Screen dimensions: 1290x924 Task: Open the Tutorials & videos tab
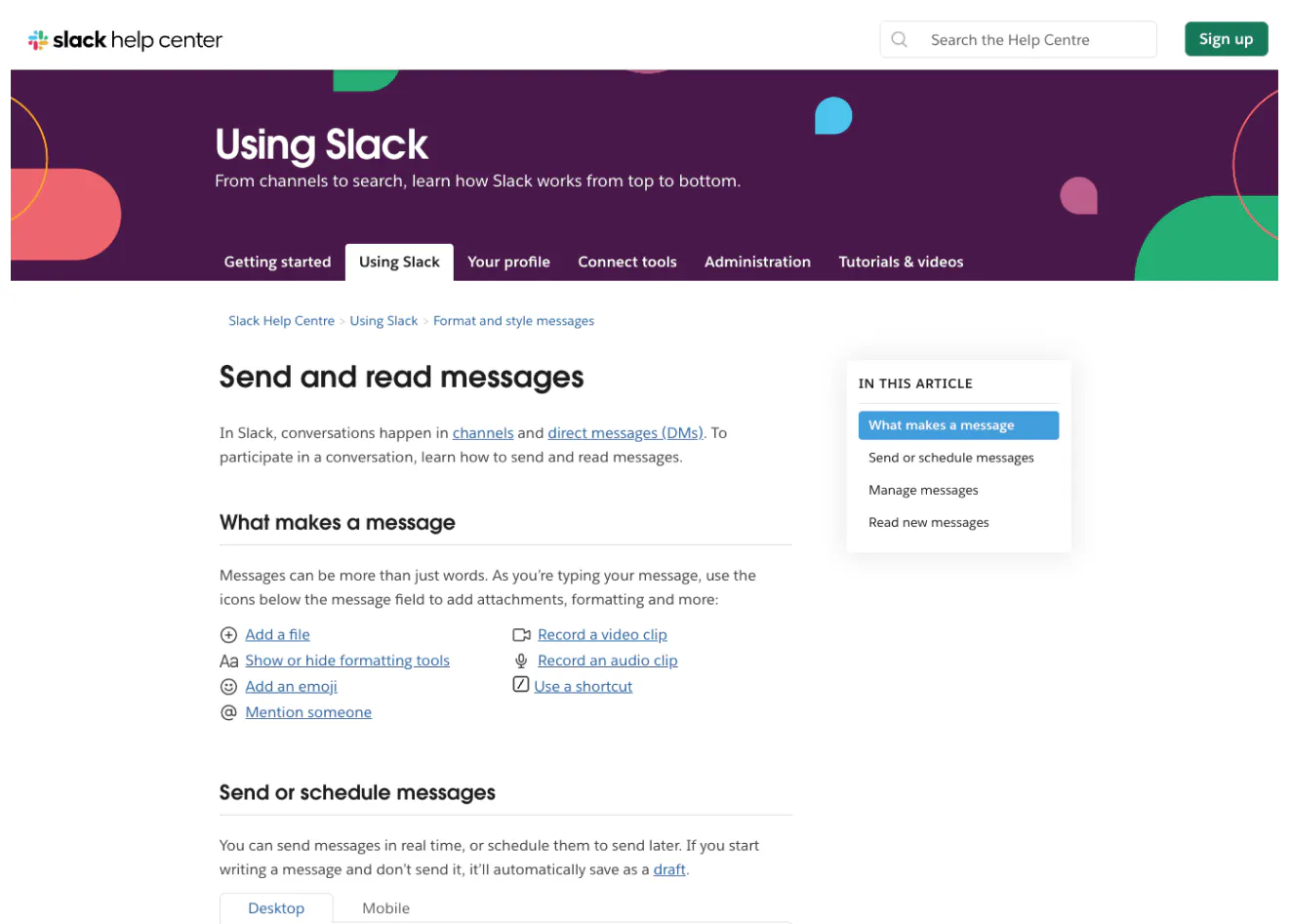pos(901,262)
